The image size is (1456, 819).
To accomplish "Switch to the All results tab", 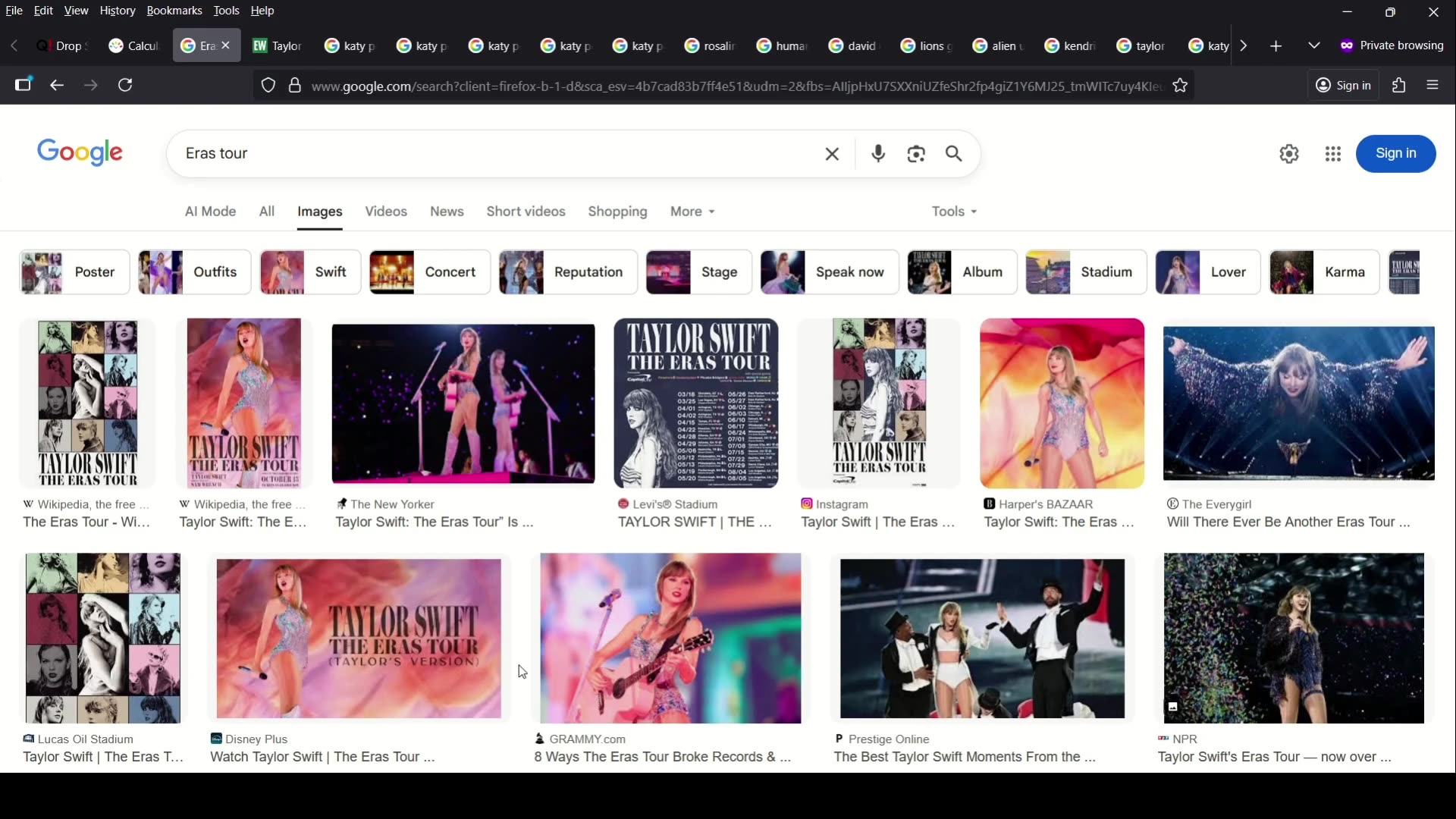I will (267, 212).
